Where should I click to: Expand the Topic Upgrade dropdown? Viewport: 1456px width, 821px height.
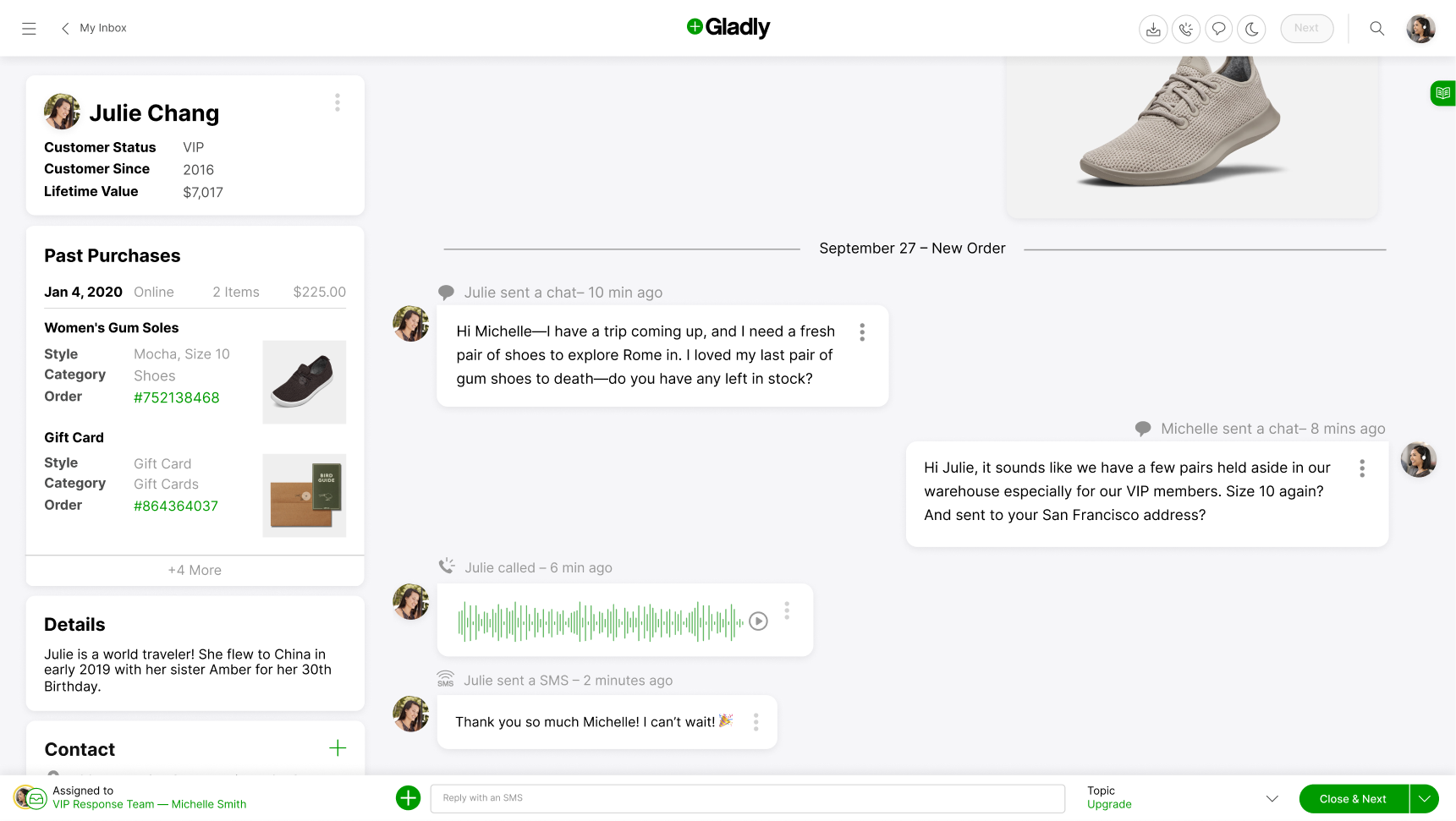click(1272, 798)
